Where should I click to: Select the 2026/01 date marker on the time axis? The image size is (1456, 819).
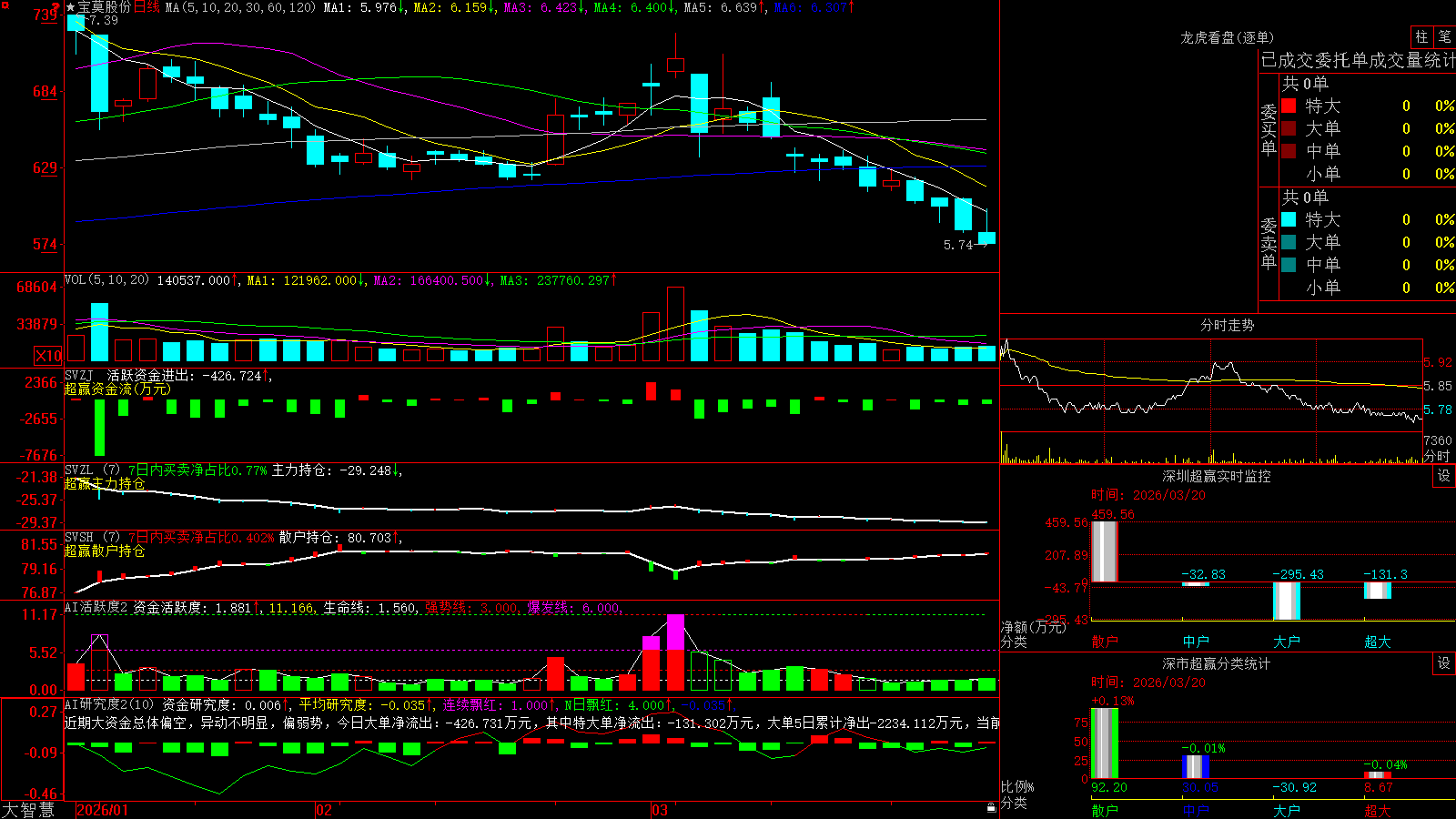103,810
